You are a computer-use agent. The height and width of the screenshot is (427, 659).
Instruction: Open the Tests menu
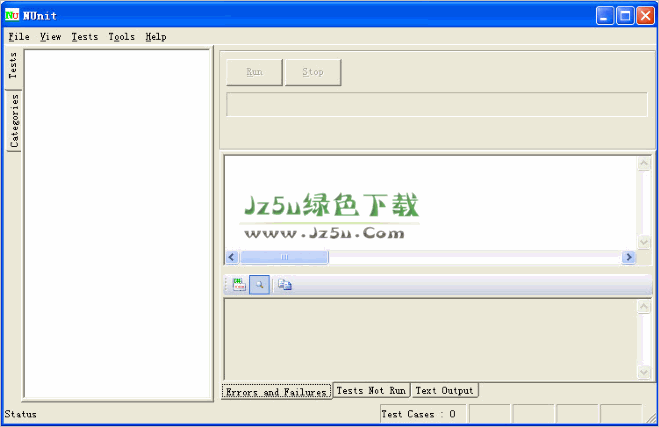coord(84,37)
